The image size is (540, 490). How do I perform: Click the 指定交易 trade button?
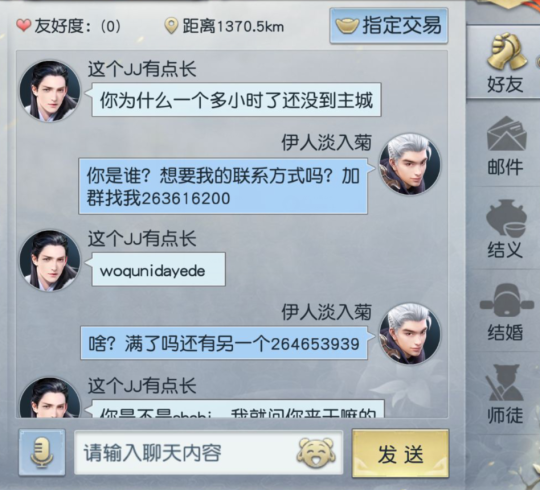[389, 26]
